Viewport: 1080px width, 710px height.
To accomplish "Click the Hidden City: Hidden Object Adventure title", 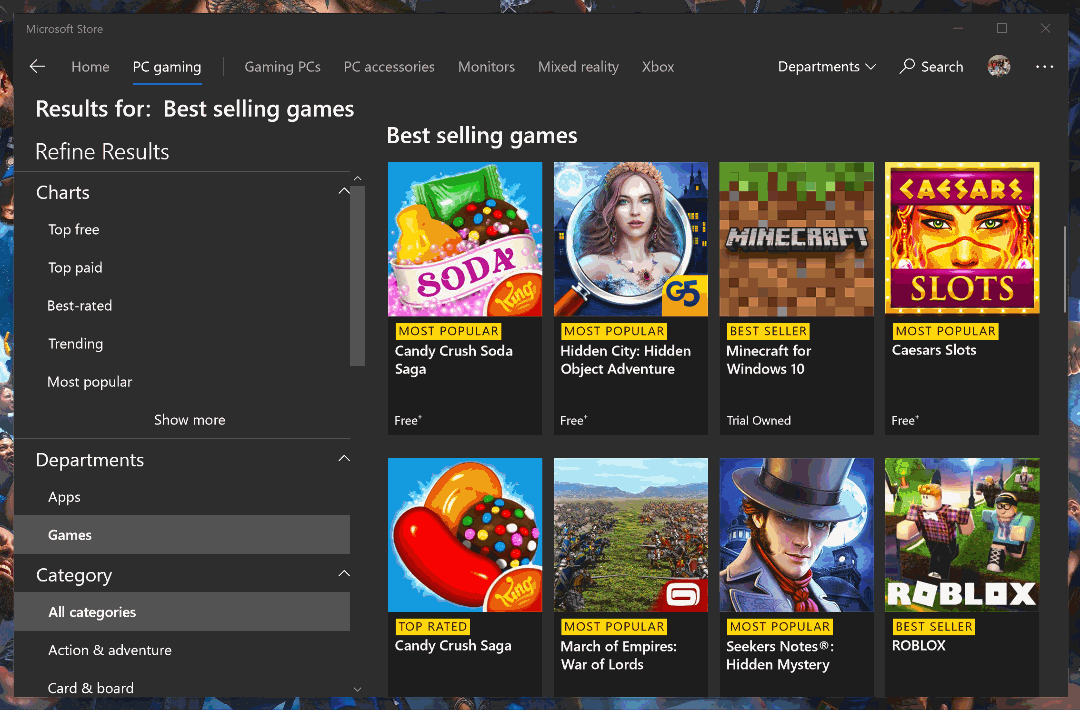I will [625, 359].
